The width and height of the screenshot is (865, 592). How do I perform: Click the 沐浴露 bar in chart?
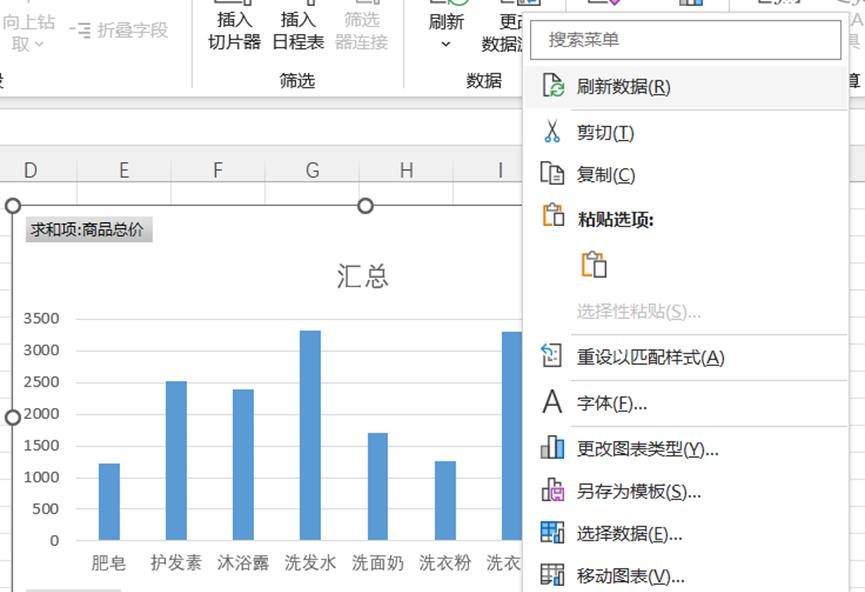coord(243,465)
